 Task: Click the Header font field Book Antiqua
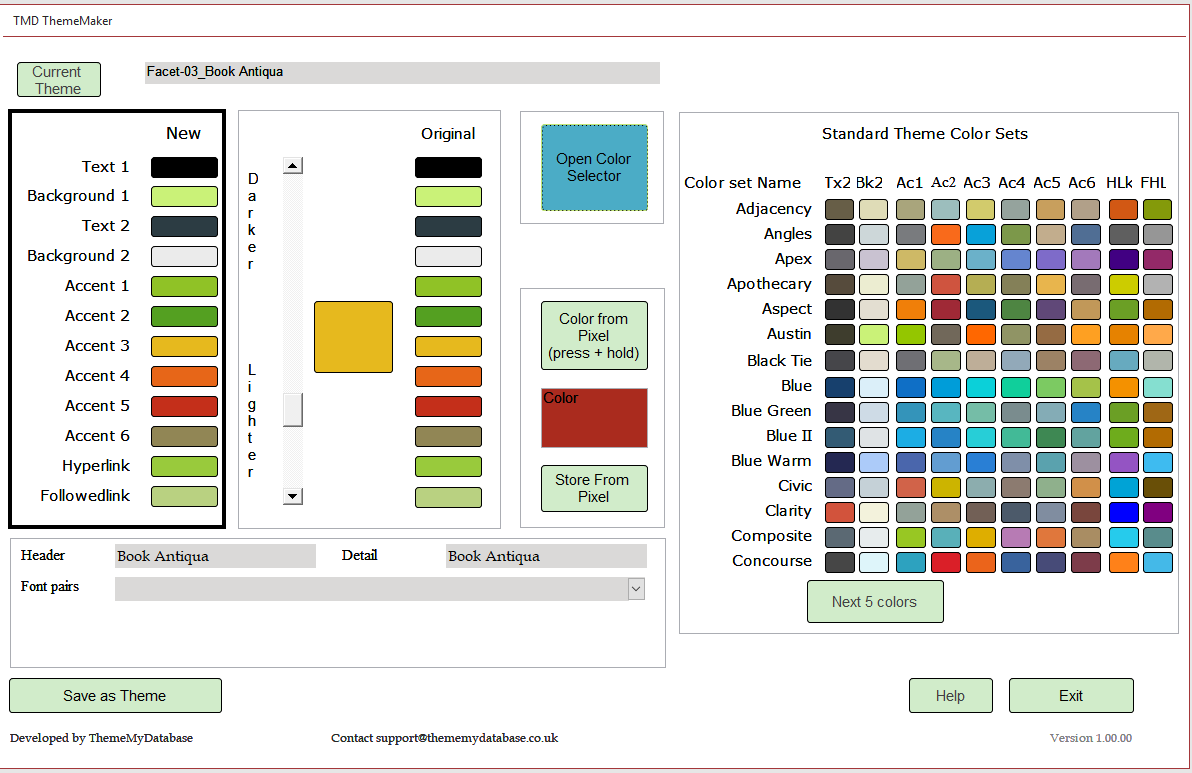[215, 556]
